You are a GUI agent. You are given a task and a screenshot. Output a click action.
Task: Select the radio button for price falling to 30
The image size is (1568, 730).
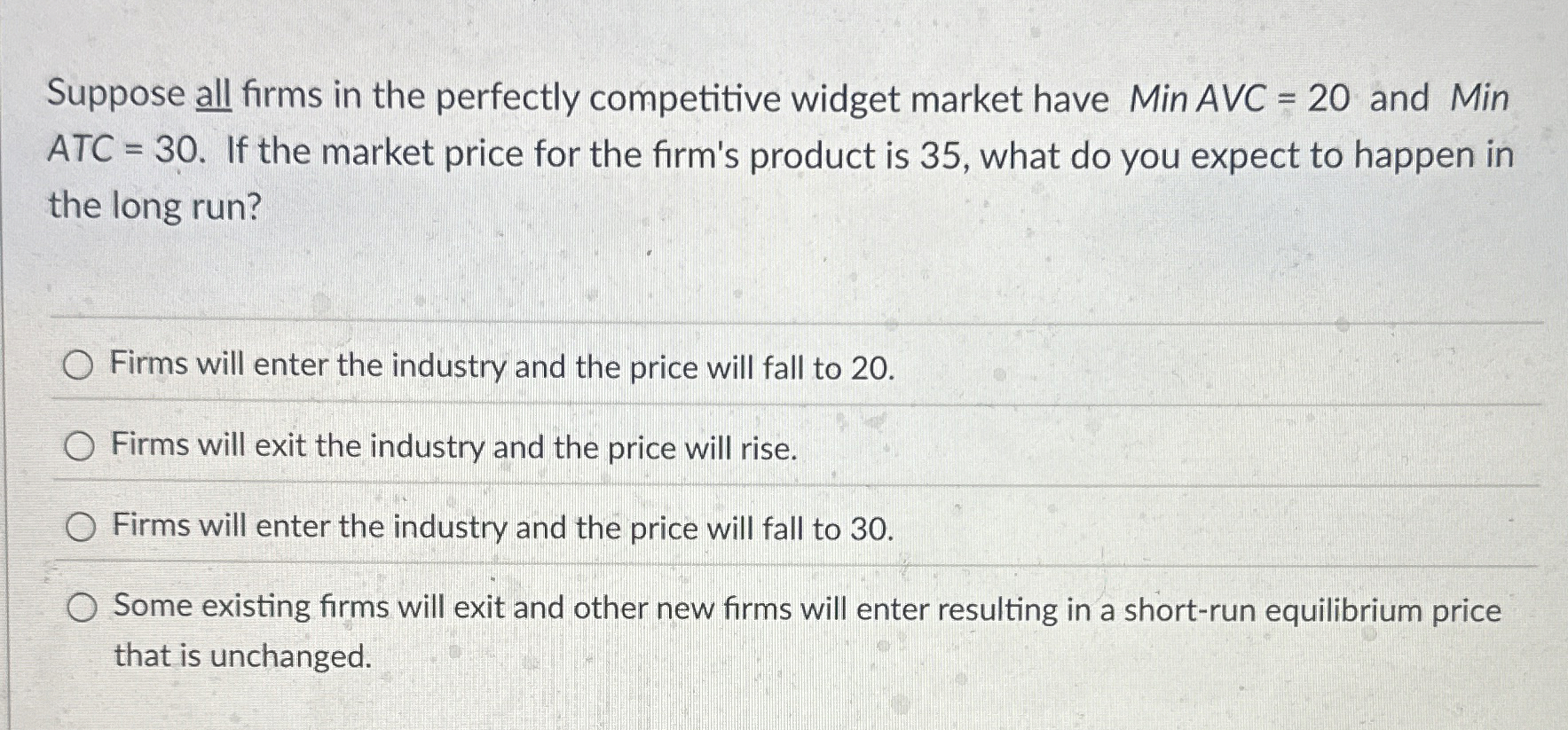point(80,527)
